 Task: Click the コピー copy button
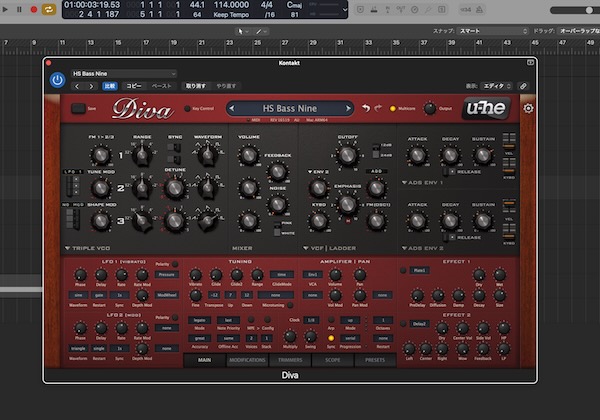pyautogui.click(x=134, y=86)
